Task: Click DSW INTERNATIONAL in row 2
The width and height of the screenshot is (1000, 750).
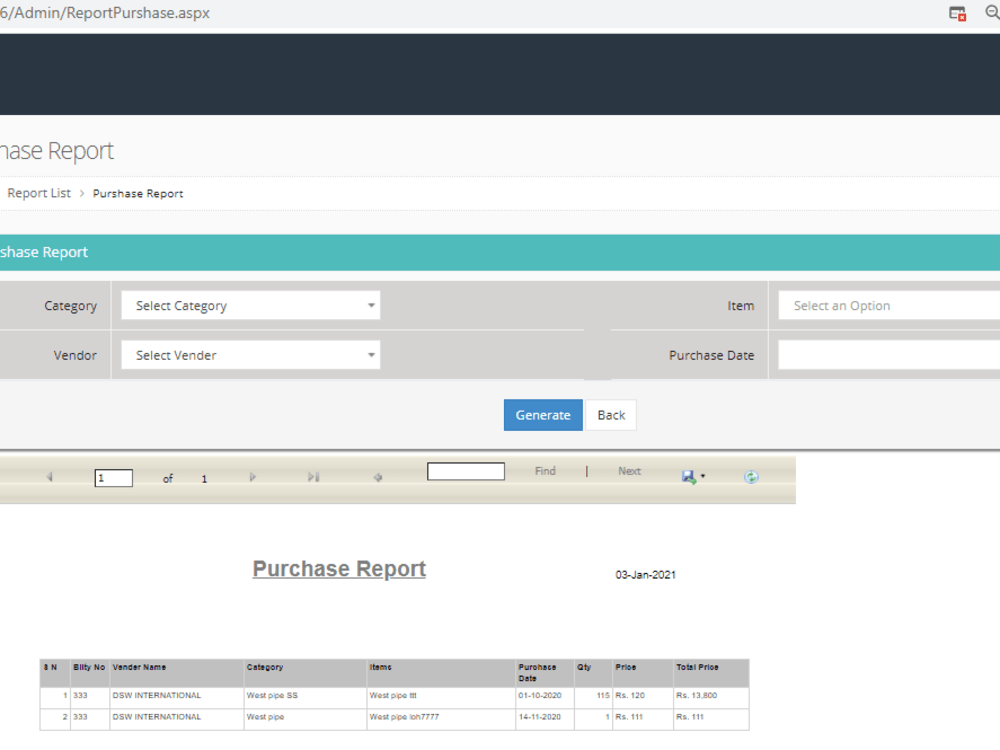Action: click(x=157, y=717)
